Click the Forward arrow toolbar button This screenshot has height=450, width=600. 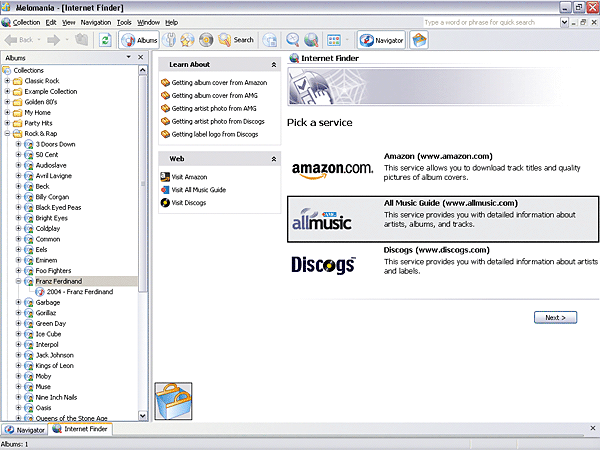coord(54,40)
